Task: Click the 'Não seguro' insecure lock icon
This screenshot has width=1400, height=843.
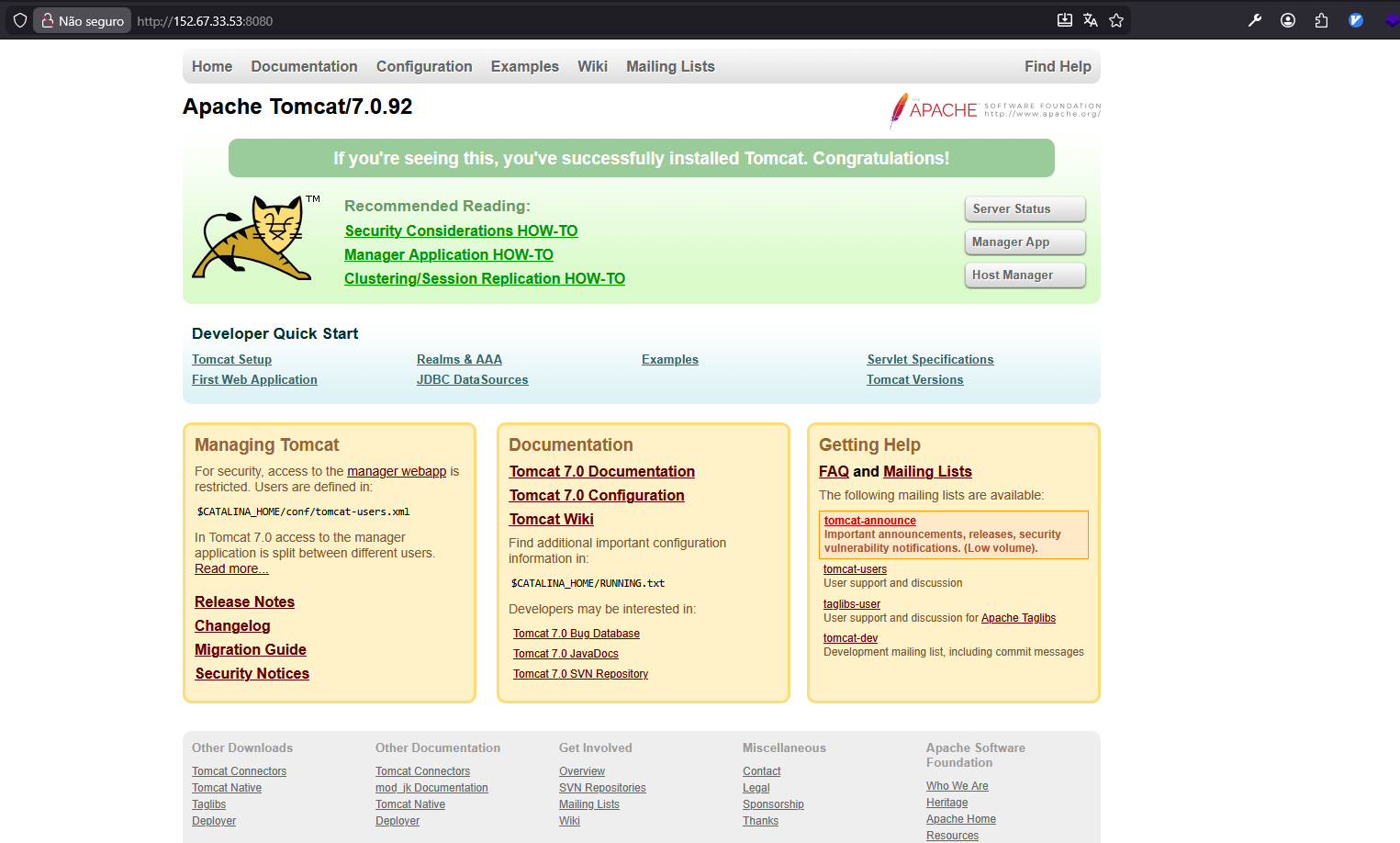Action: click(48, 20)
